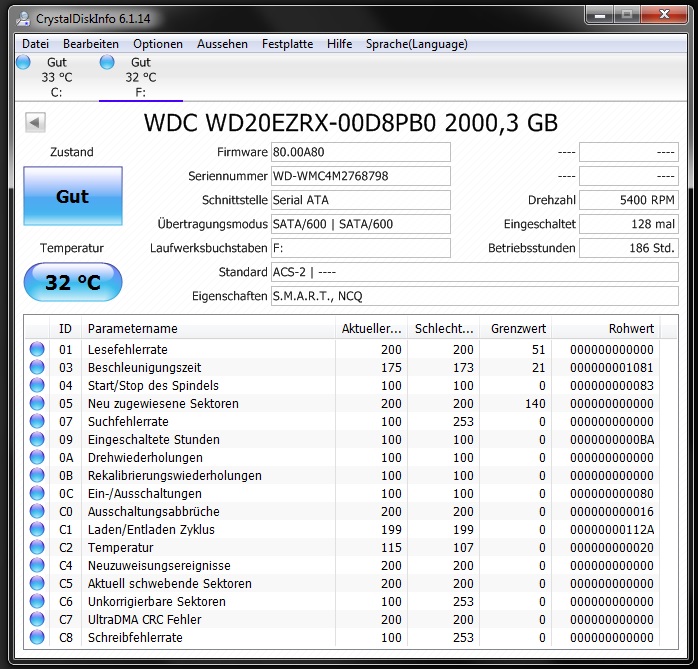
Task: Select the Lesefehlerrate parameter name
Action: pos(128,349)
